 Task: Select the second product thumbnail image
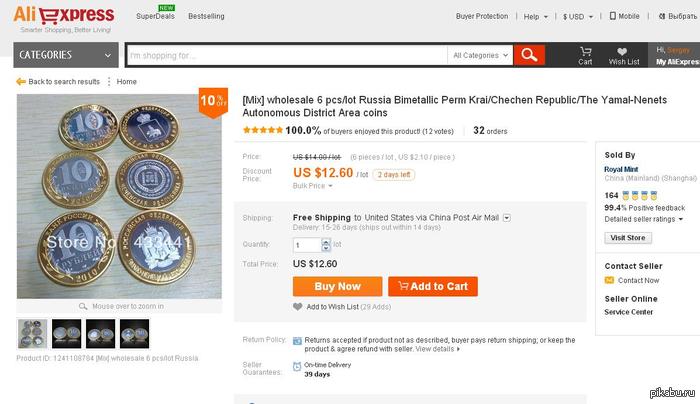66,333
